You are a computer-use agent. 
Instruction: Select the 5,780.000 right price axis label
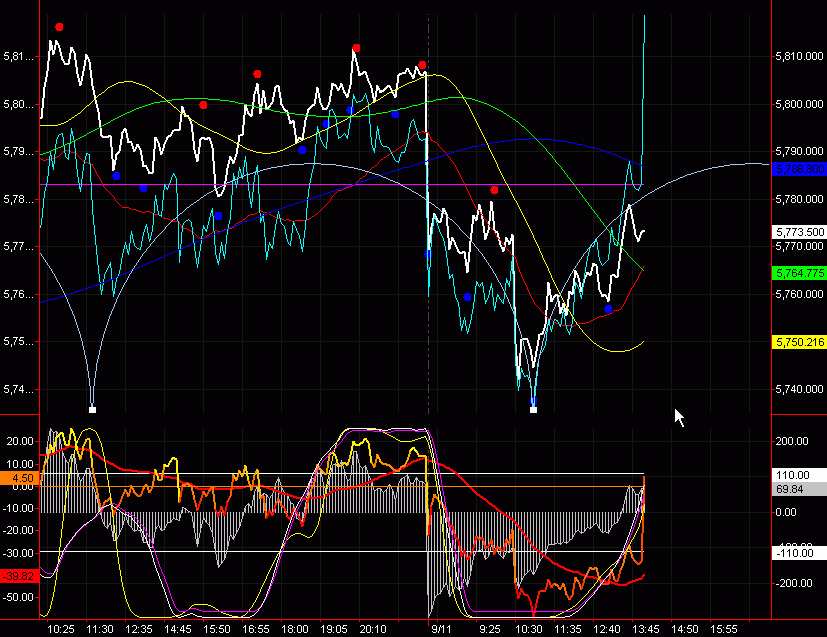[799, 199]
